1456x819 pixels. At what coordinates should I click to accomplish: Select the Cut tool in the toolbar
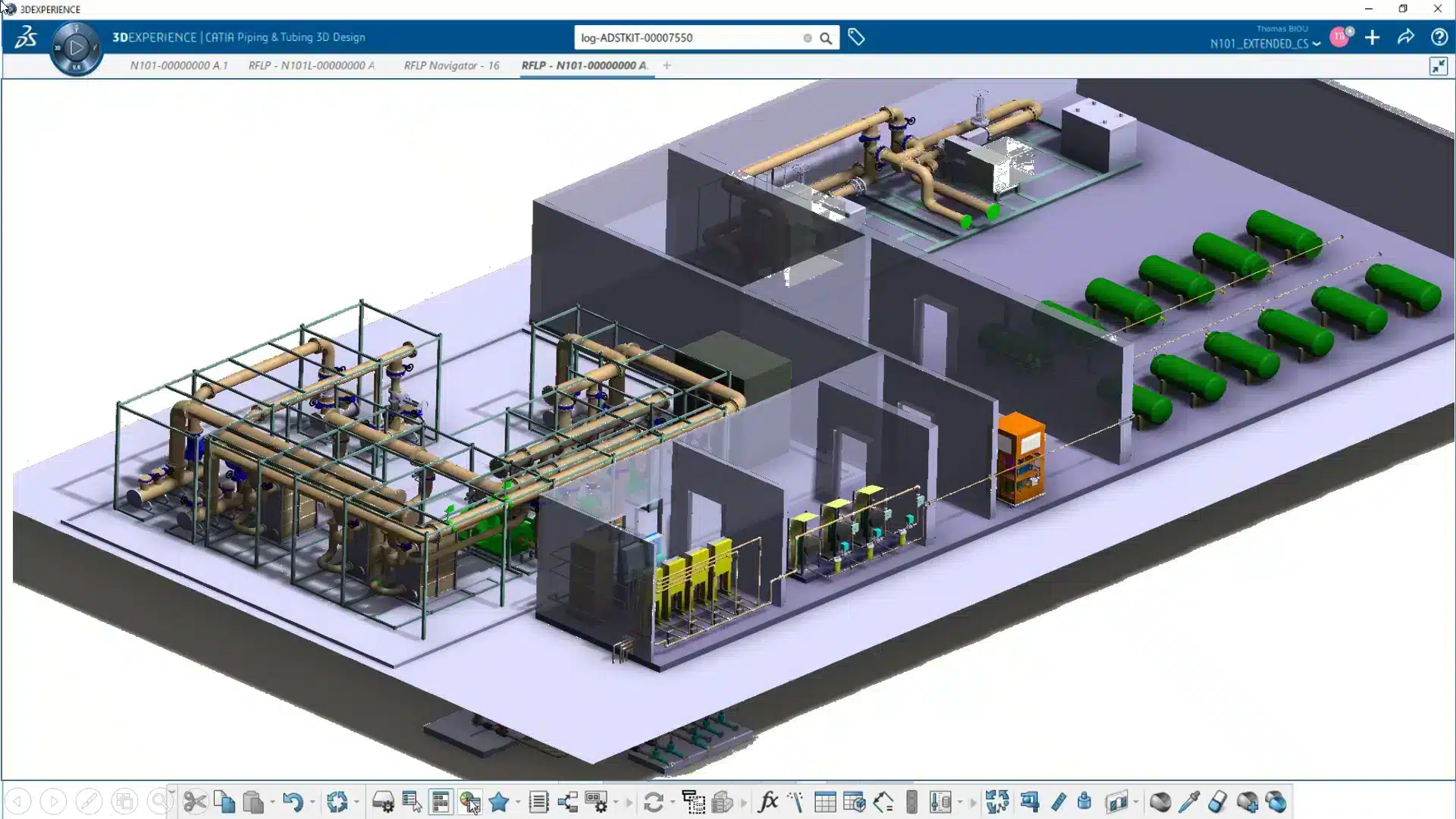196,802
